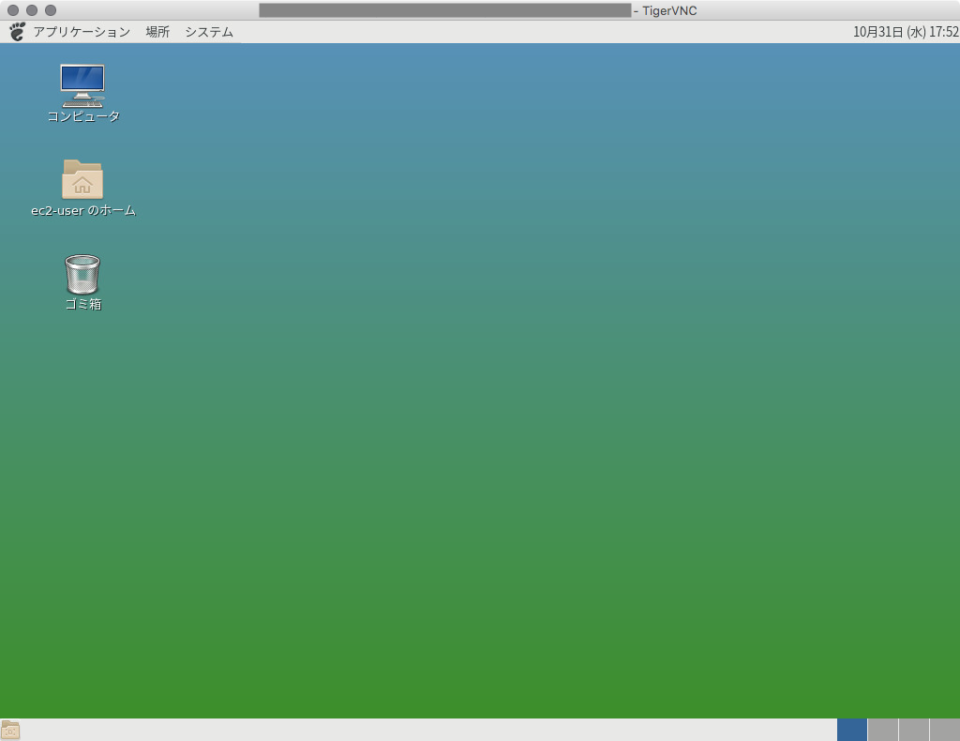The image size is (960, 741).
Task: Switch to the second workspace in the switcher
Action: click(x=882, y=728)
